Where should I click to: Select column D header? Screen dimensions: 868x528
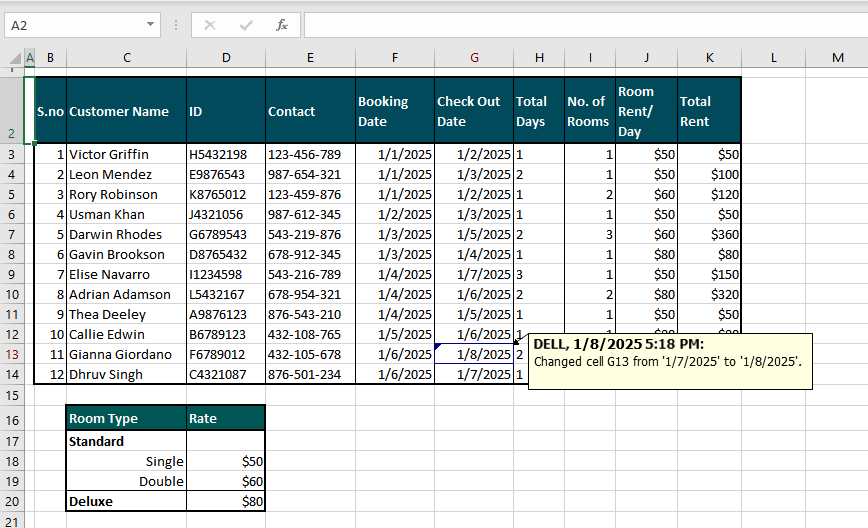coord(225,58)
